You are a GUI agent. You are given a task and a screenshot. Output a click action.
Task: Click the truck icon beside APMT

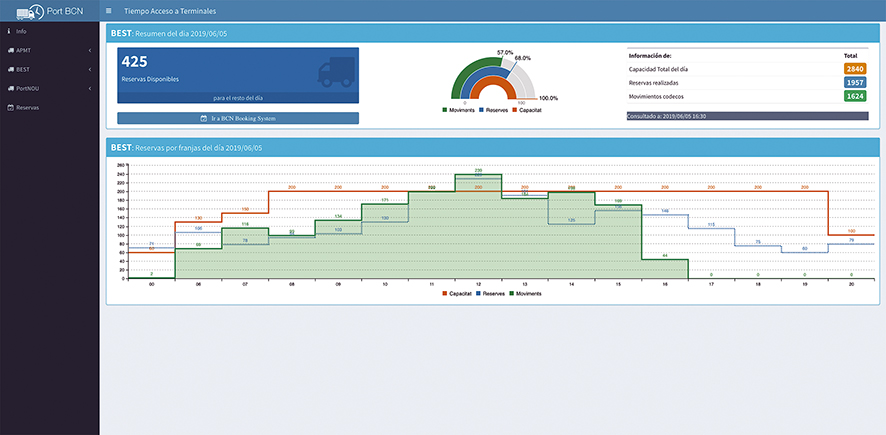point(10,50)
